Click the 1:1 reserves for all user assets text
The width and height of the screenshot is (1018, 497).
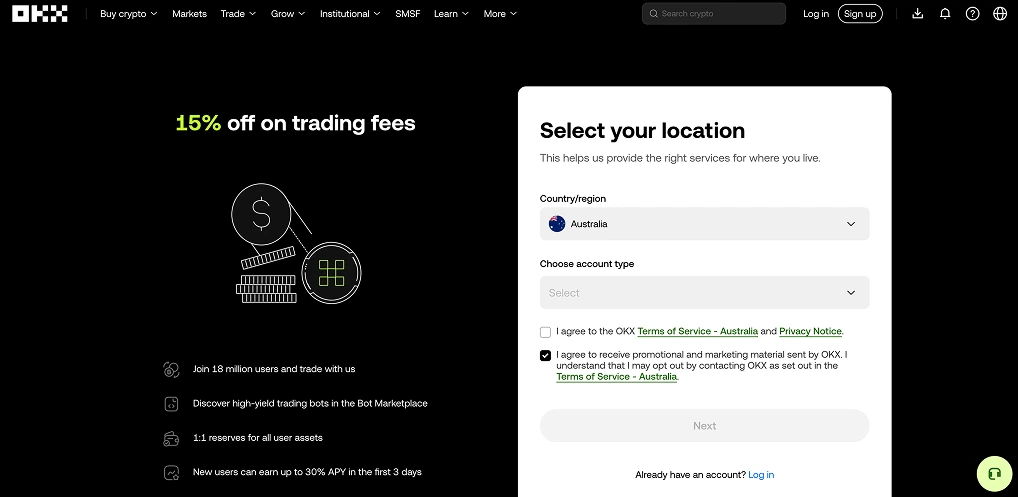pyautogui.click(x=258, y=438)
